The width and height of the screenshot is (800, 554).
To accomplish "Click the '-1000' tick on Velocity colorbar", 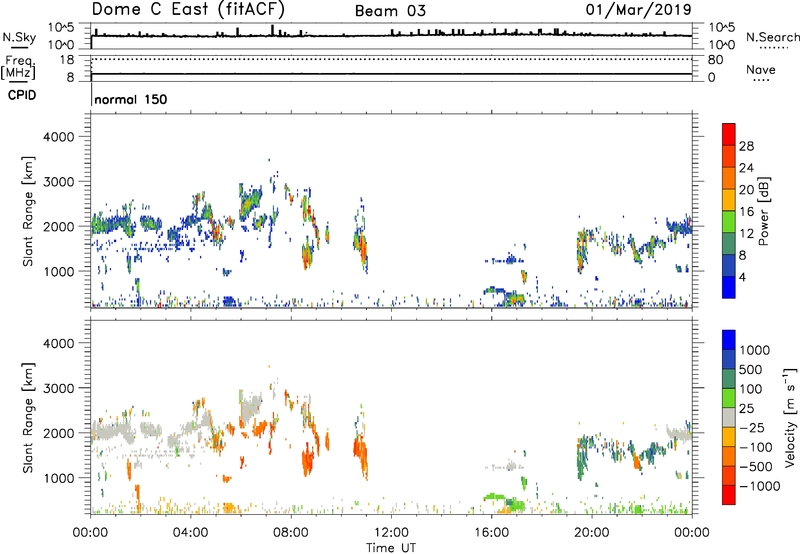I will click(x=759, y=486).
